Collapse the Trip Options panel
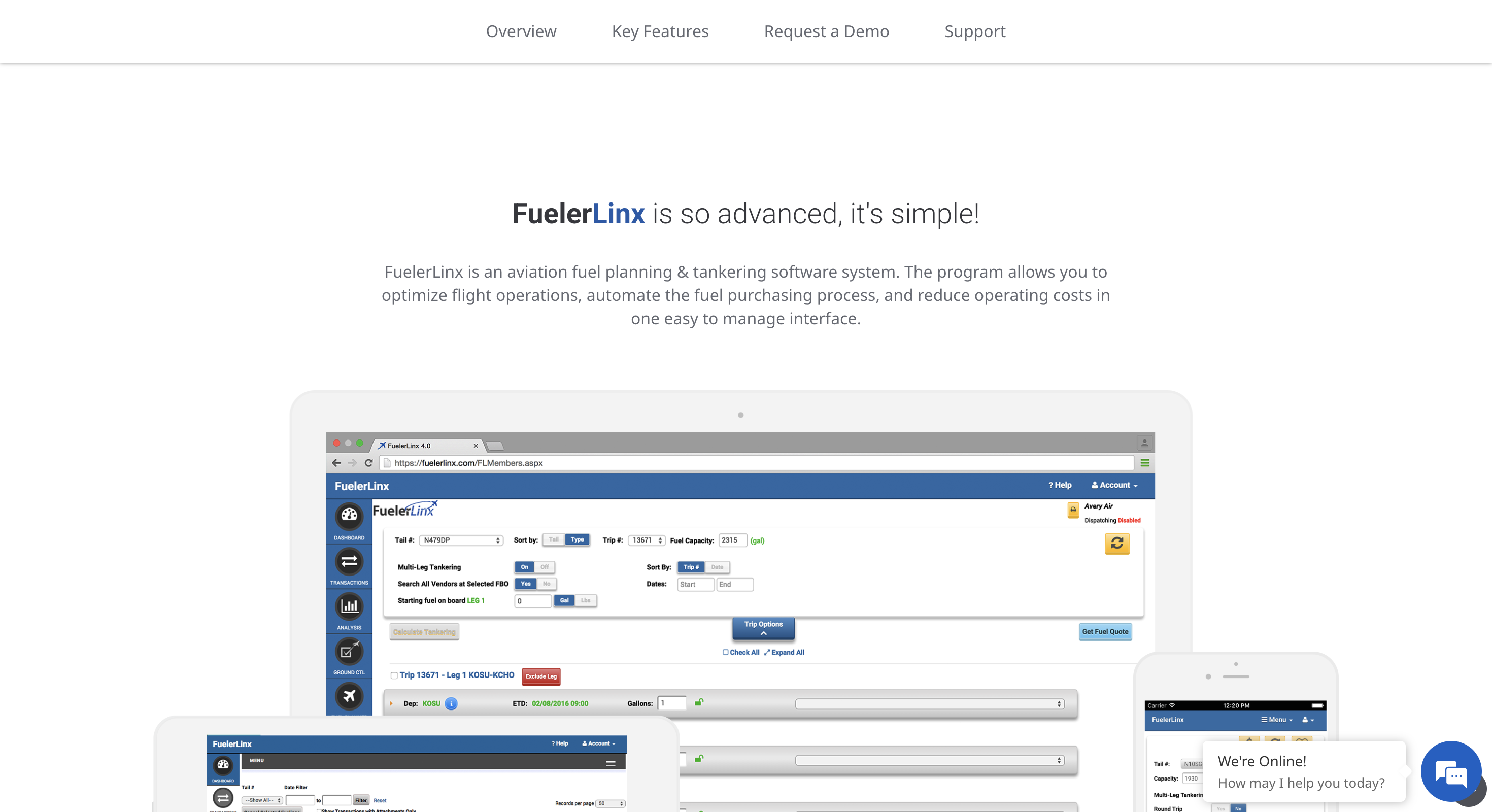1492x812 pixels. pos(763,628)
